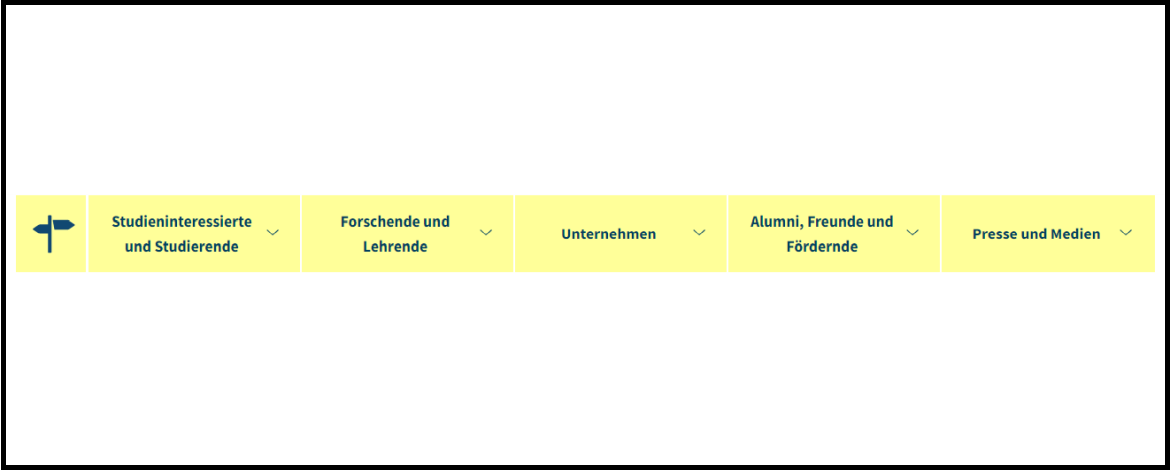1170x470 pixels.
Task: Click the "Studieninteressierte" text label
Action: [x=182, y=221]
